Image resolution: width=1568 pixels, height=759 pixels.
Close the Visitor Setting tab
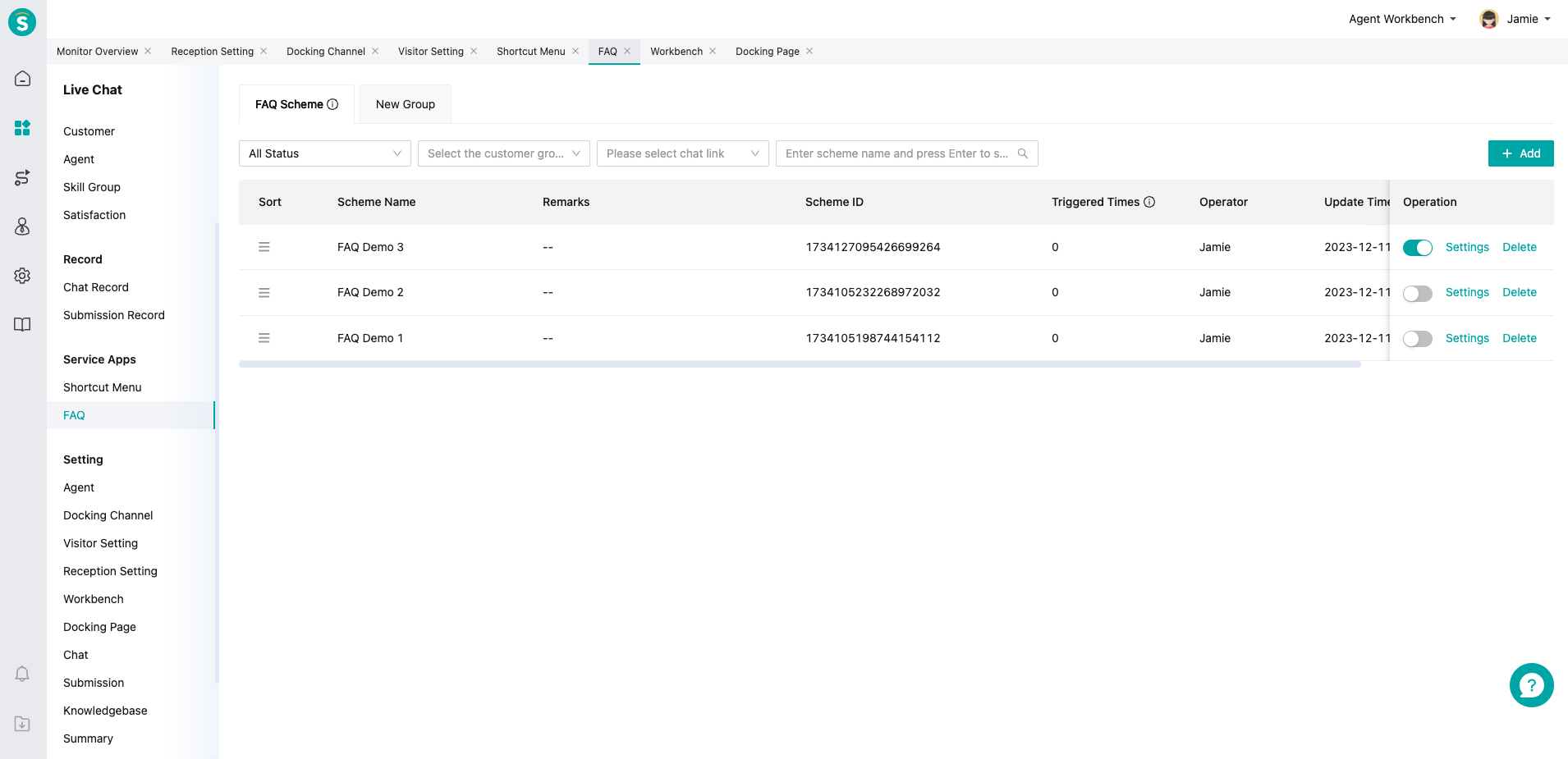coord(474,51)
